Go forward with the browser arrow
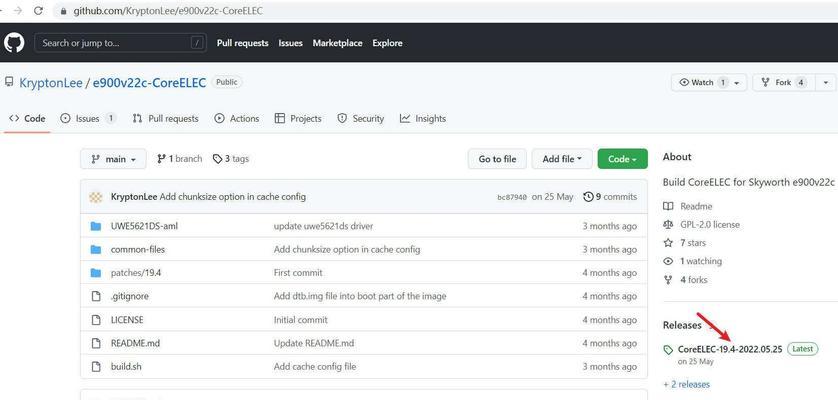 pos(18,11)
